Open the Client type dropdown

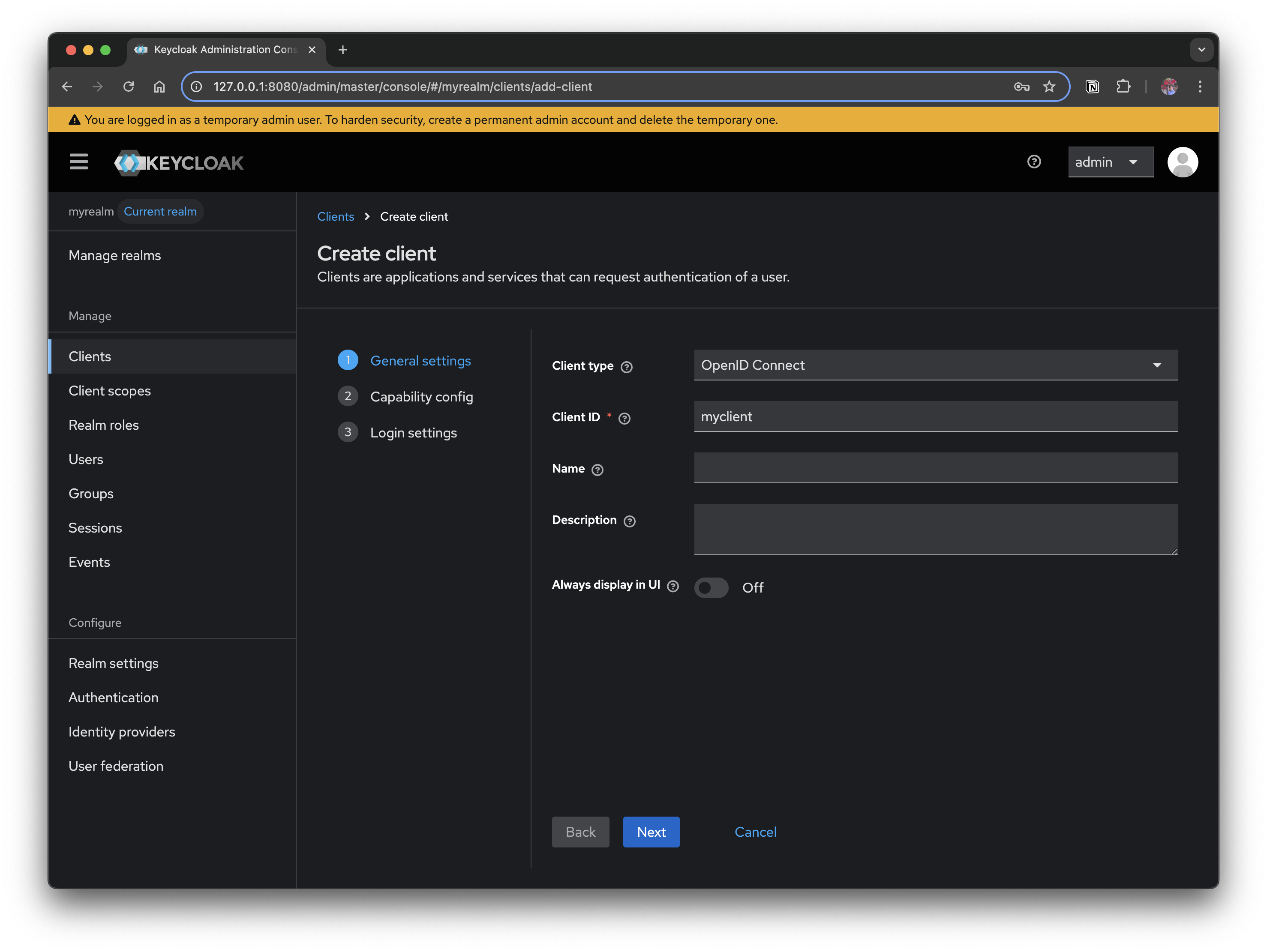coord(1157,365)
